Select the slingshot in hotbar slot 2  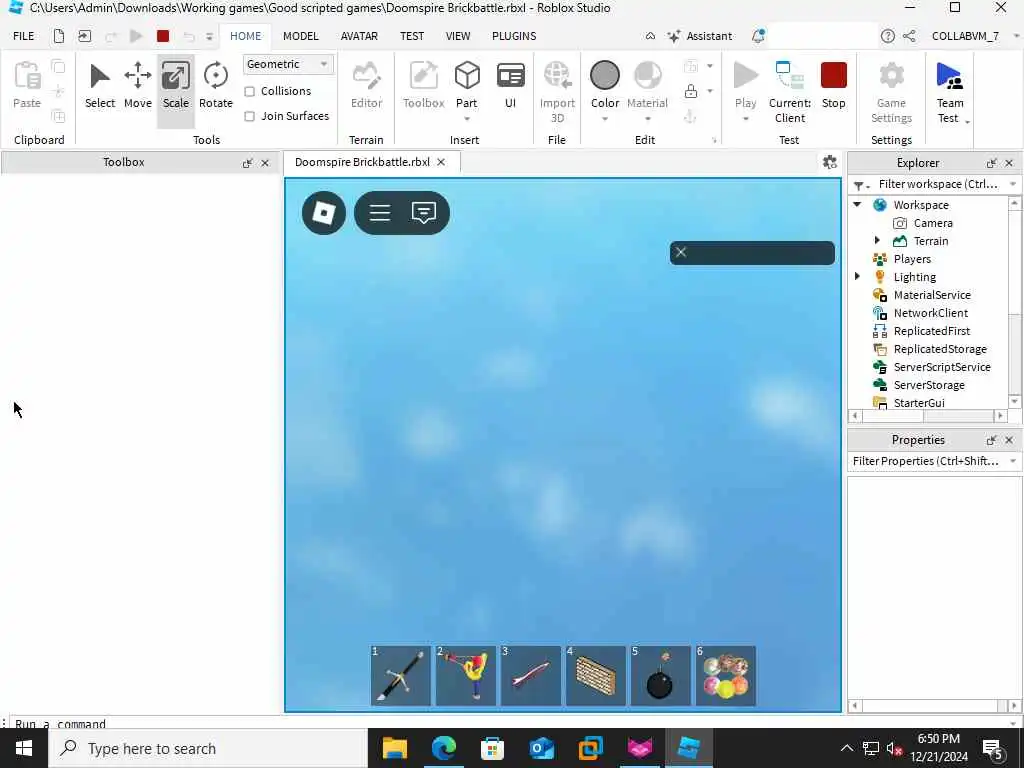pos(466,676)
